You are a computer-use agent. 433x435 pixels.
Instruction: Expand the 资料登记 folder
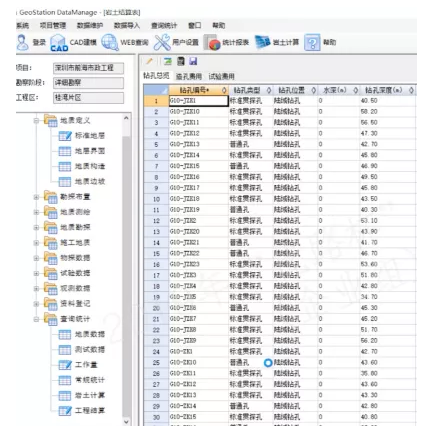(36, 304)
